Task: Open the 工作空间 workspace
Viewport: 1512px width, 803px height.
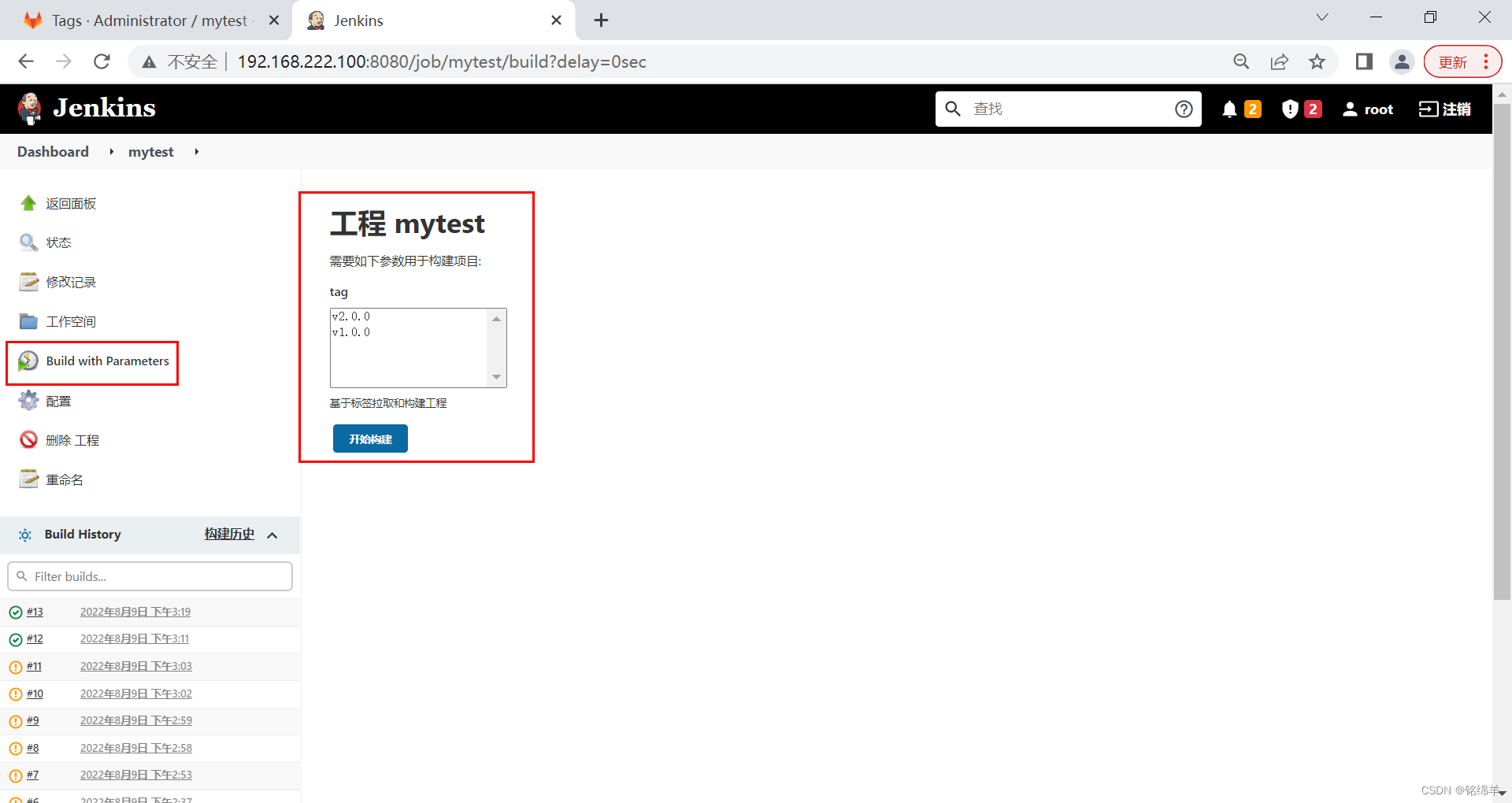Action: tap(71, 322)
